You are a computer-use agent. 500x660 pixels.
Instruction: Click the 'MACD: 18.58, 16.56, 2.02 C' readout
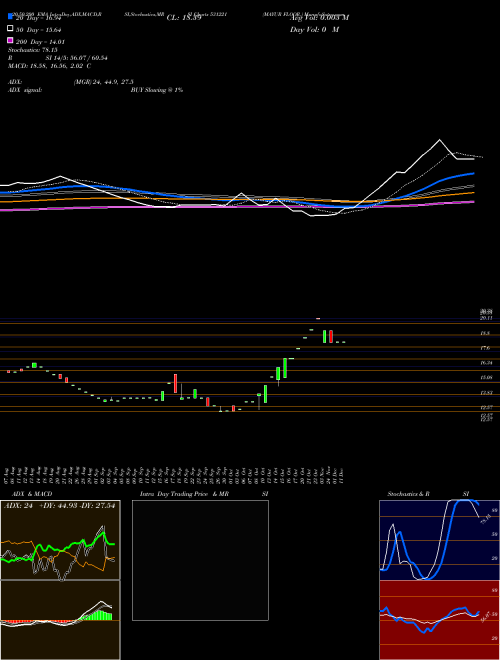click(x=50, y=66)
